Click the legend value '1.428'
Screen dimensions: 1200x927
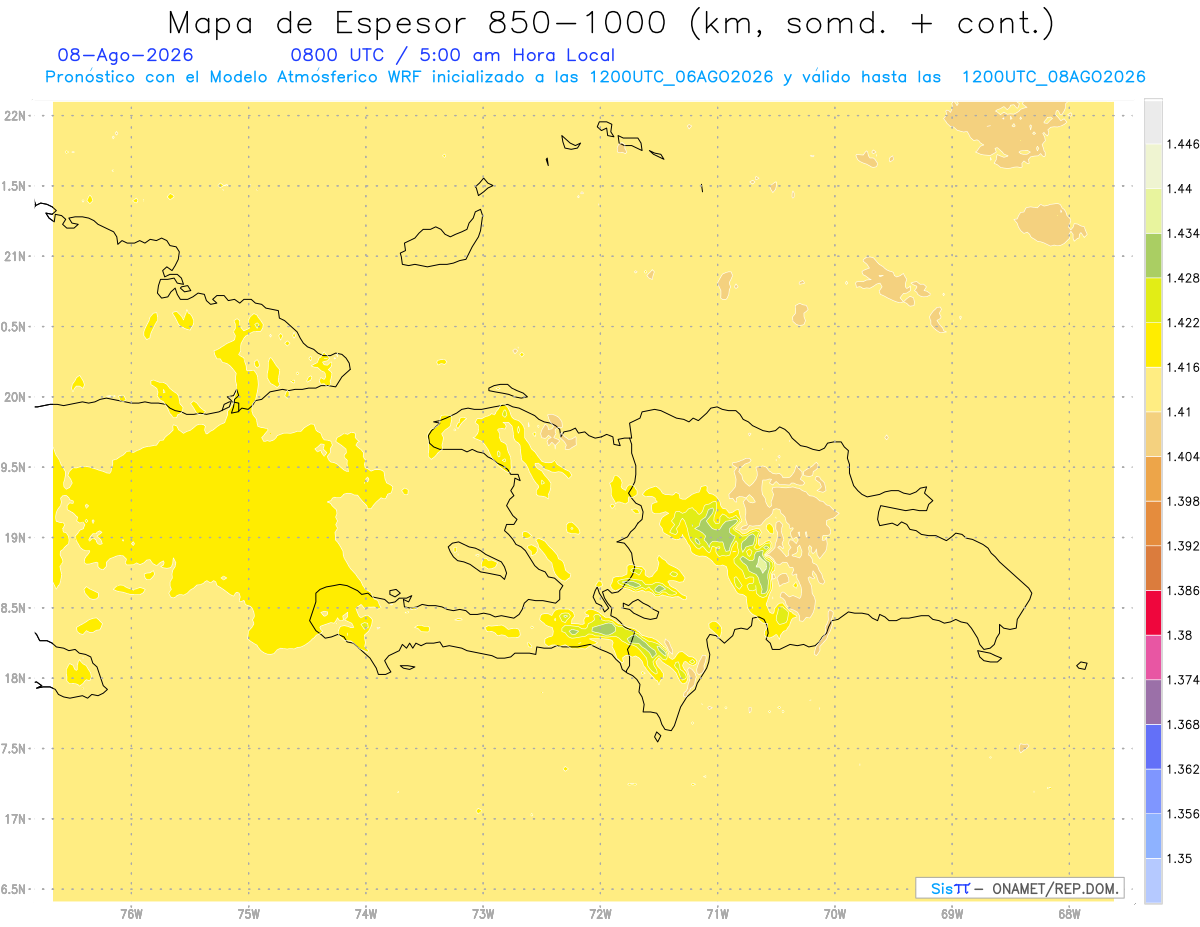point(1182,278)
